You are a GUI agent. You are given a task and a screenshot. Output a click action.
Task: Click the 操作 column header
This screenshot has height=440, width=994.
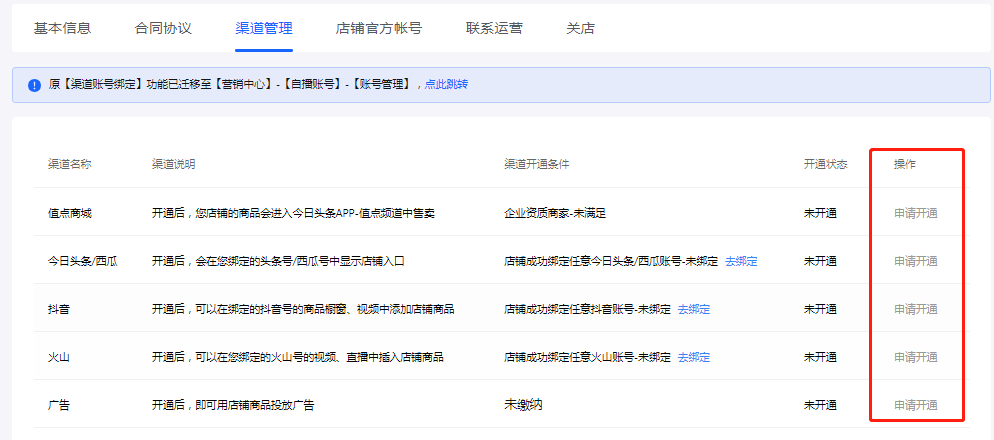pyautogui.click(x=905, y=164)
